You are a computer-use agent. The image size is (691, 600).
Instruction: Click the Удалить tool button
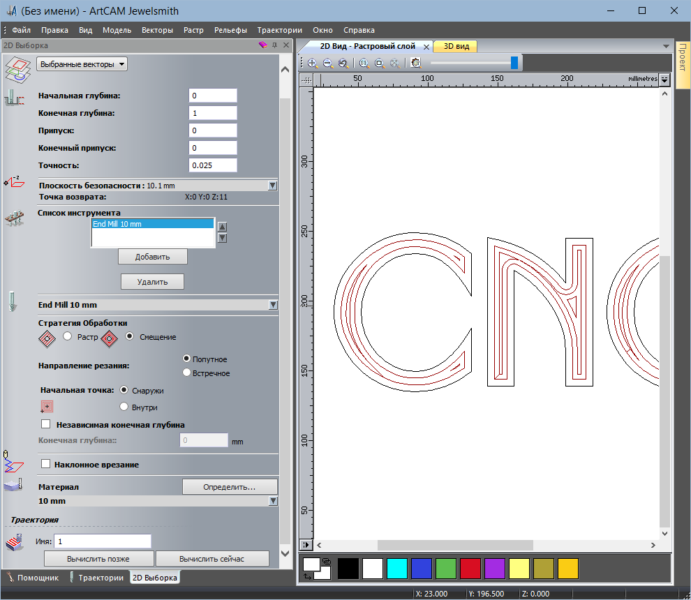(152, 282)
